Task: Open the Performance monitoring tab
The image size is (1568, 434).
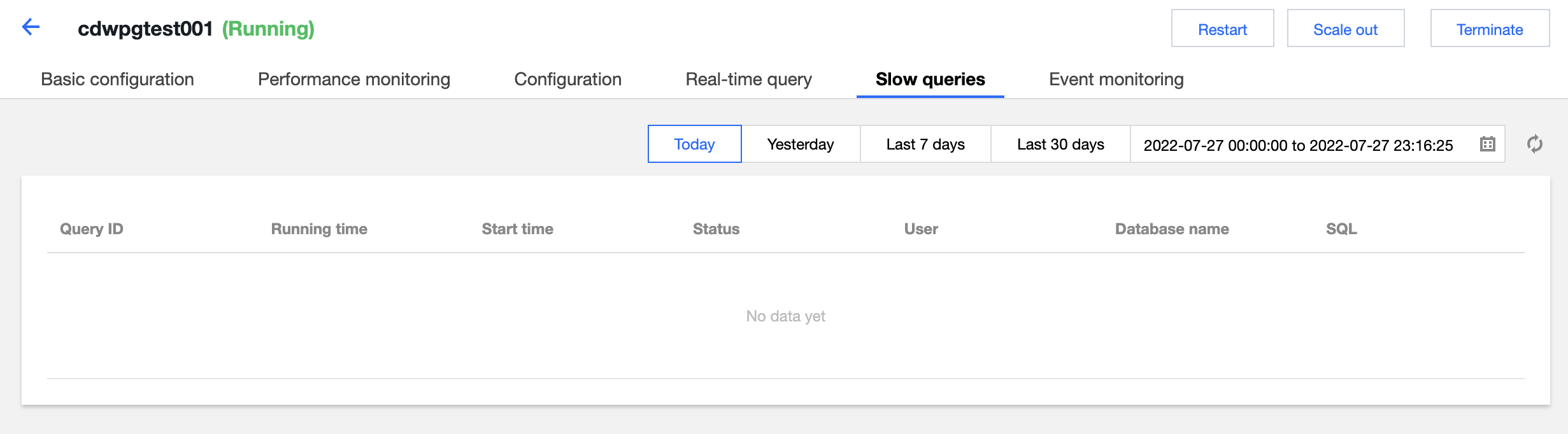Action: click(x=354, y=80)
